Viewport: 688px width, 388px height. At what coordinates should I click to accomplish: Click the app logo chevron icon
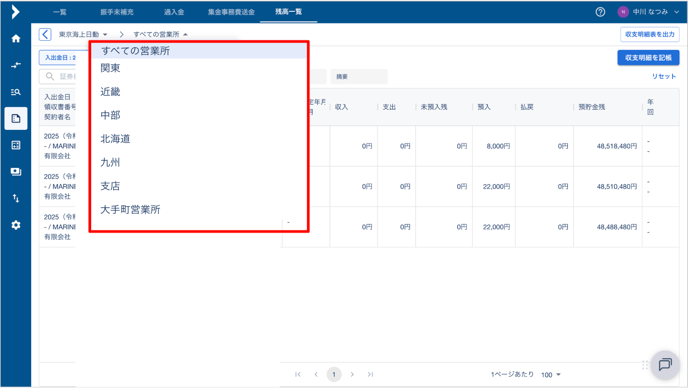point(15,12)
